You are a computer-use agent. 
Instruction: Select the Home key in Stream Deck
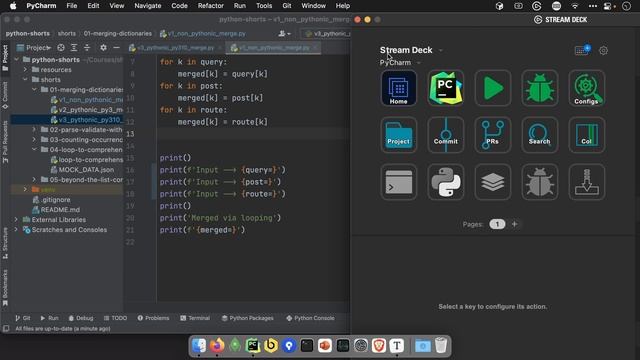398,88
